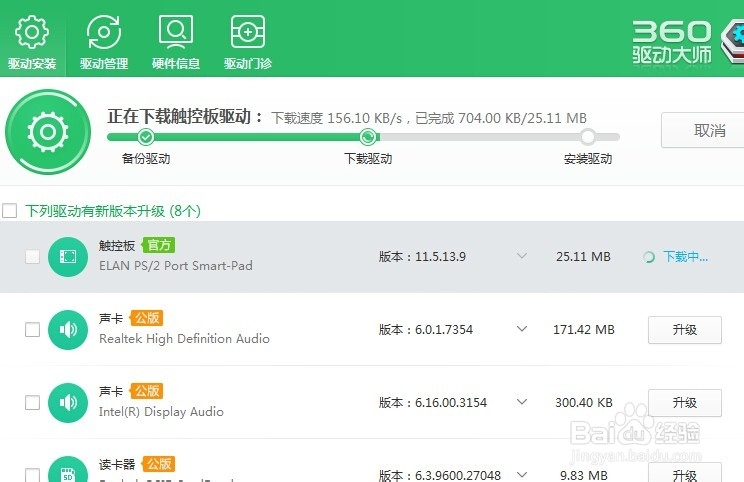Go to the 驱动门诊 tab
744x482 pixels.
248,43
